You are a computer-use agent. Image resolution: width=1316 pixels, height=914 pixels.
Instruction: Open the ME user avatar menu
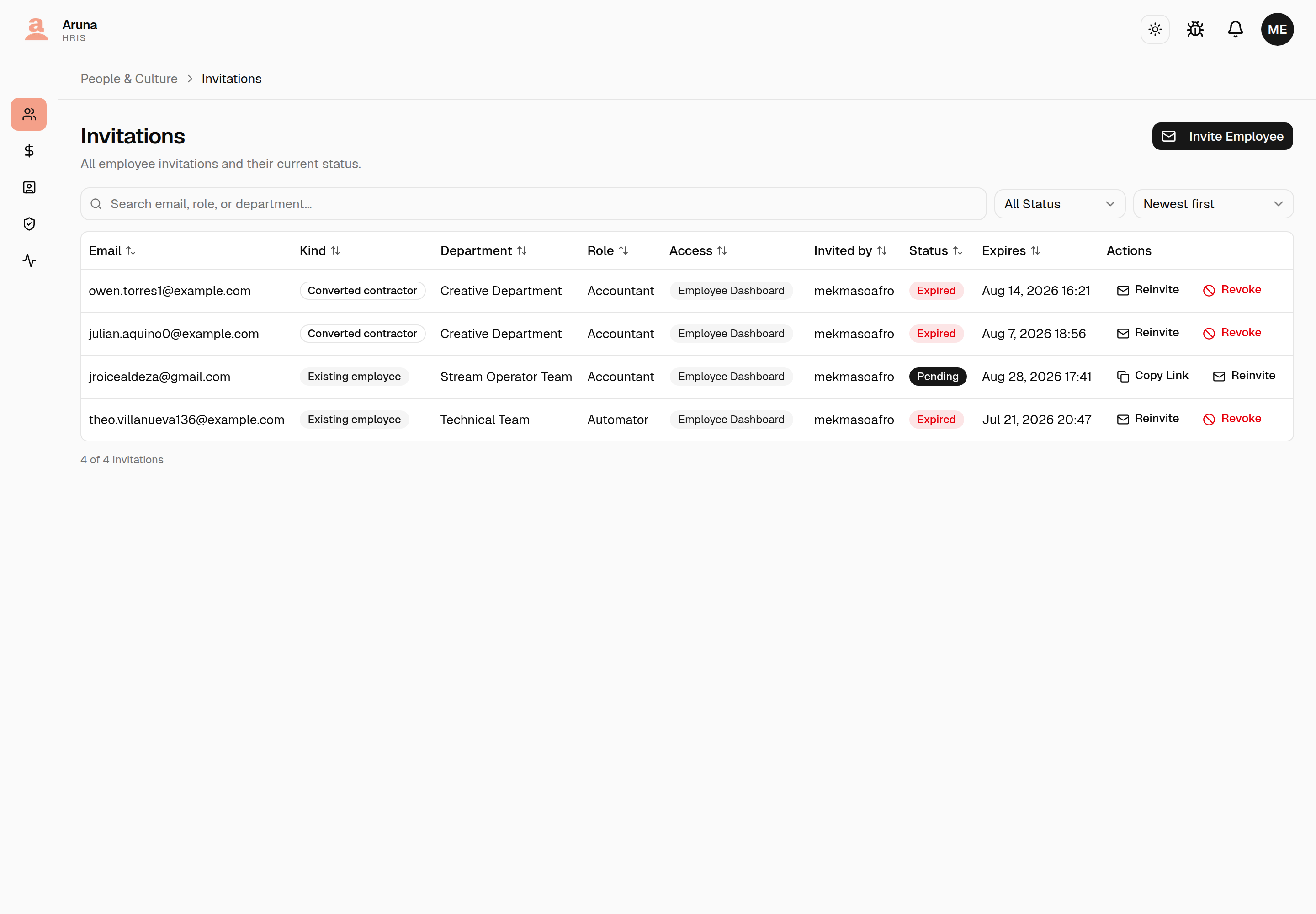click(x=1277, y=29)
